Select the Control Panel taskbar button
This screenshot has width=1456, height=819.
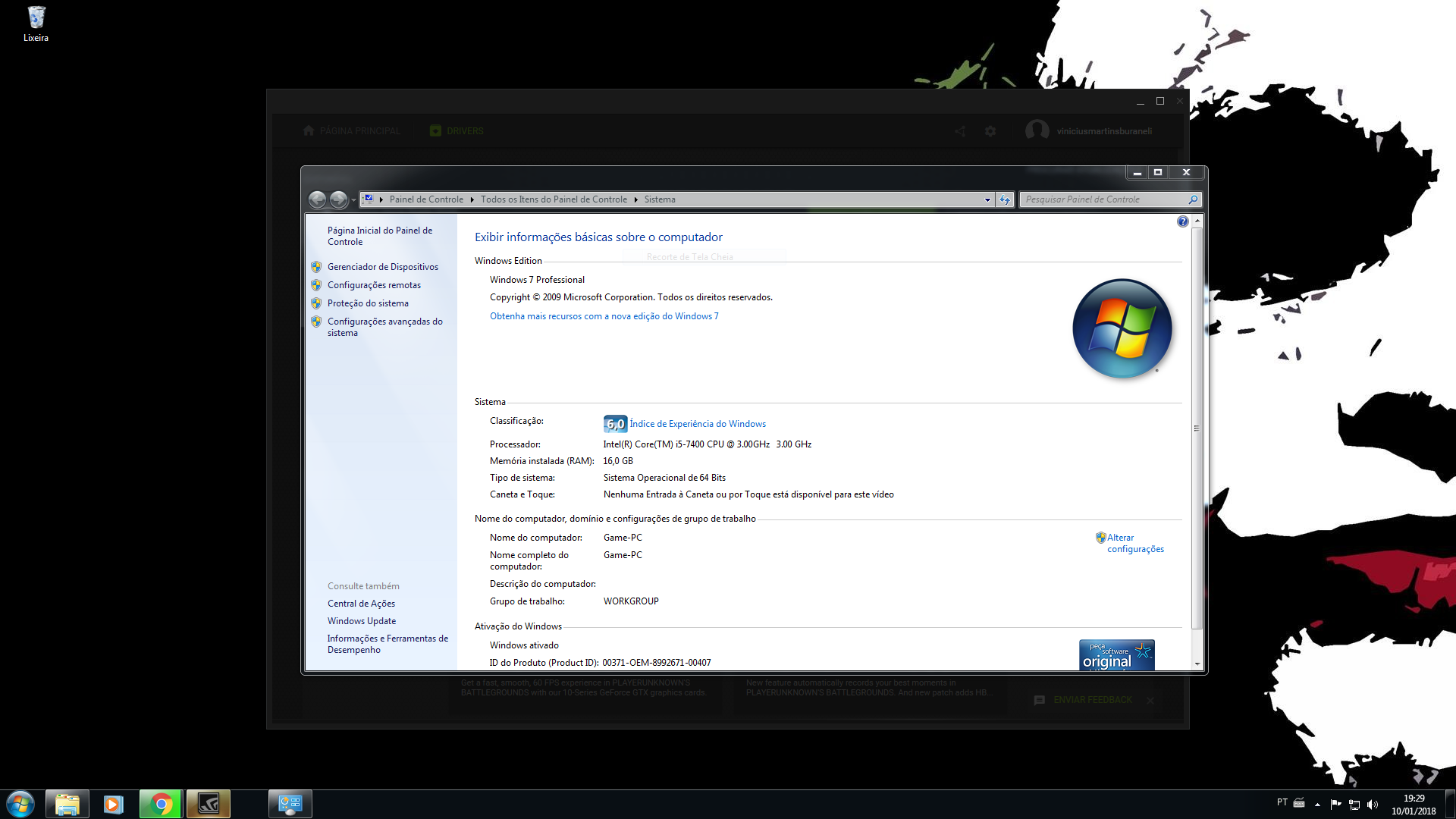click(290, 804)
